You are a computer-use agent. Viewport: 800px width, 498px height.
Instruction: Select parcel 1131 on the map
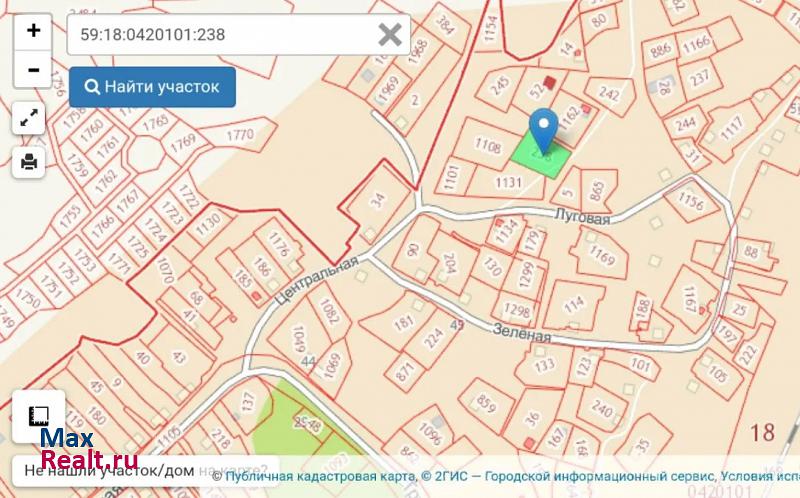[x=508, y=182]
